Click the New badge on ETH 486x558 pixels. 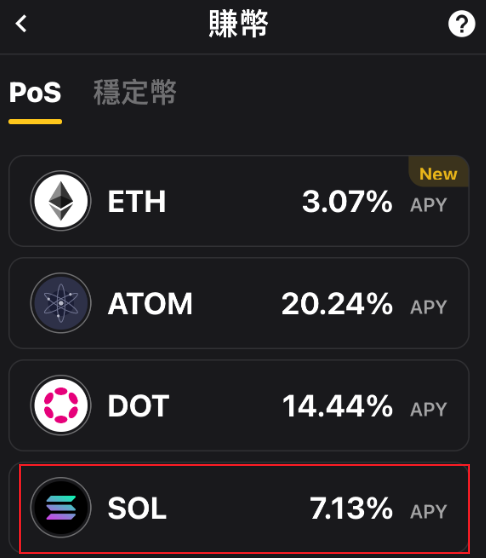438,174
